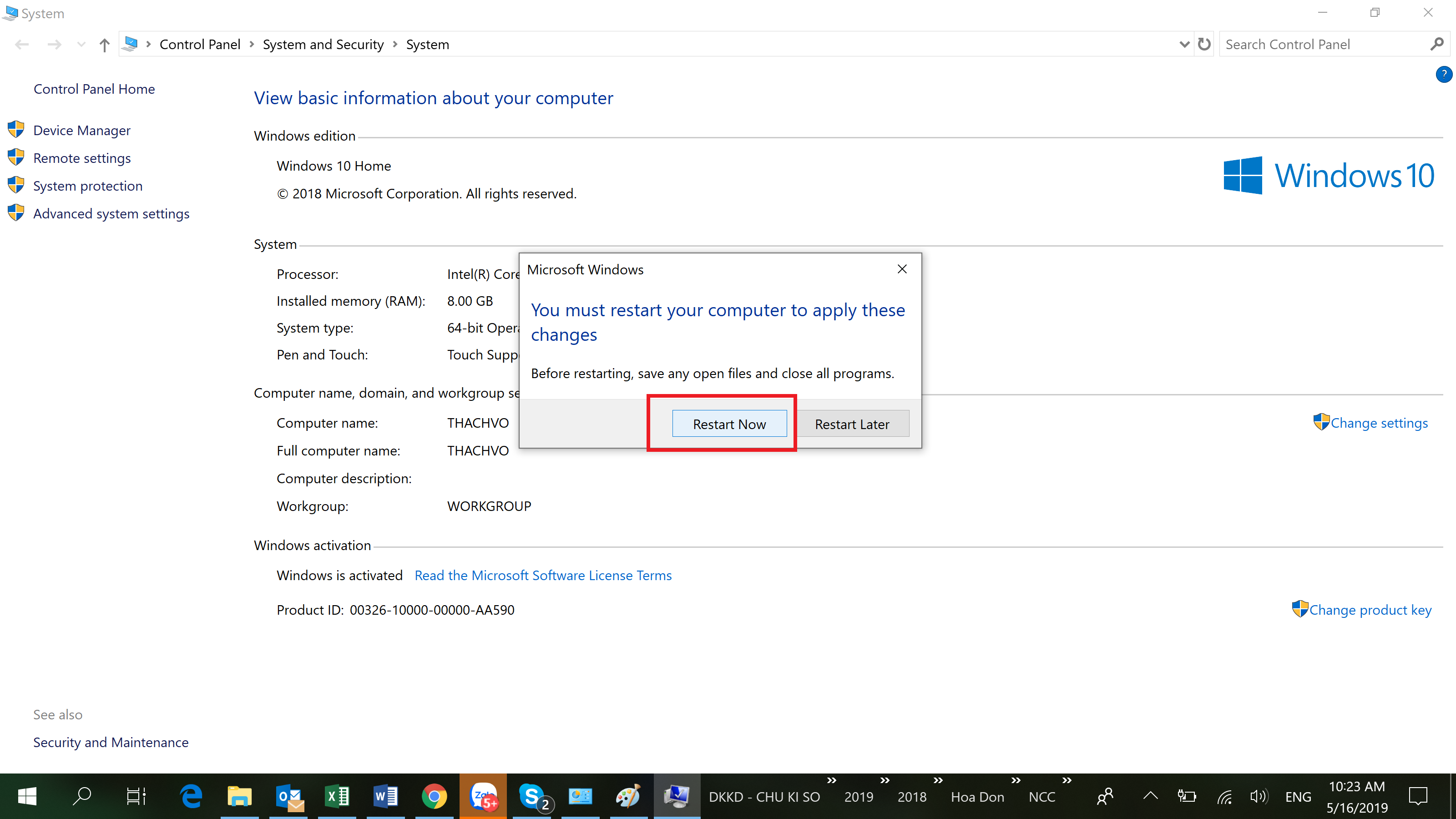Open Security and Maintenance link

(x=111, y=742)
